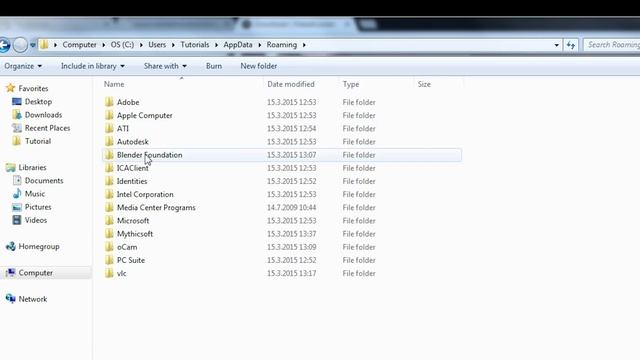This screenshot has width=640, height=360.
Task: Click date 15.3.2015 13:17 for vlc
Action: coord(291,273)
